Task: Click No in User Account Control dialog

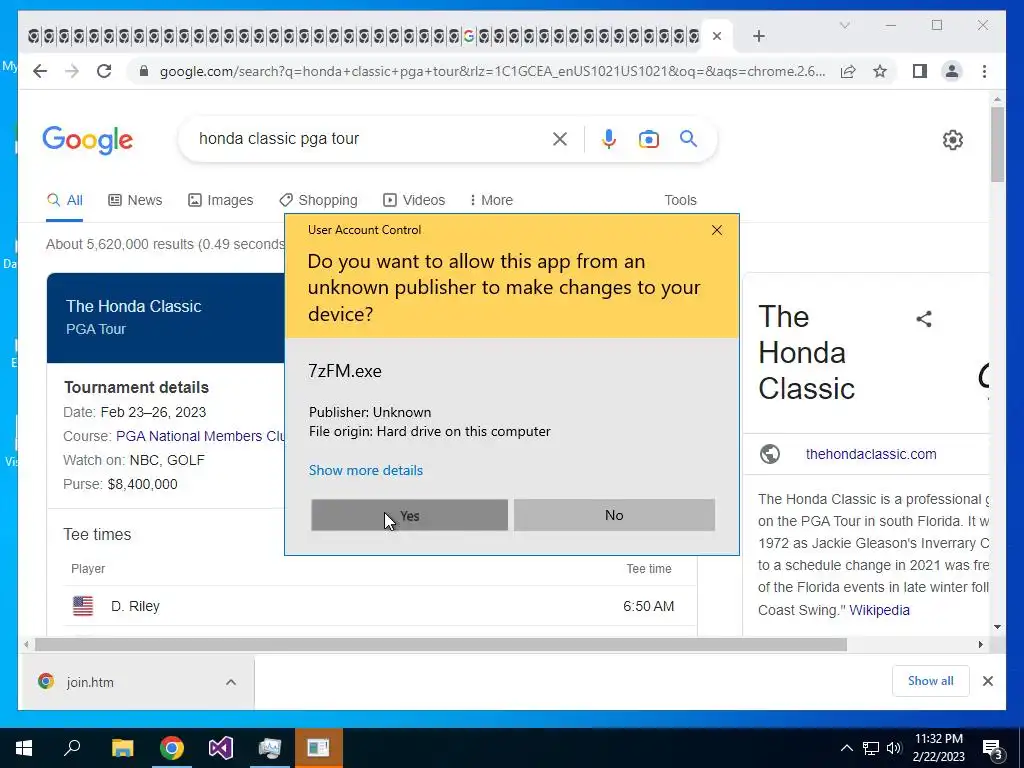Action: [614, 515]
